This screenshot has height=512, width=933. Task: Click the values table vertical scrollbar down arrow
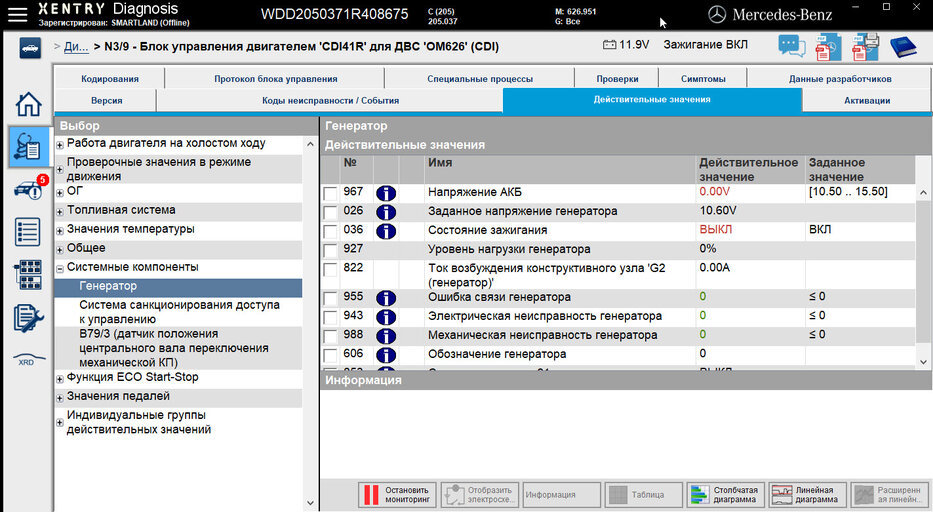[924, 362]
